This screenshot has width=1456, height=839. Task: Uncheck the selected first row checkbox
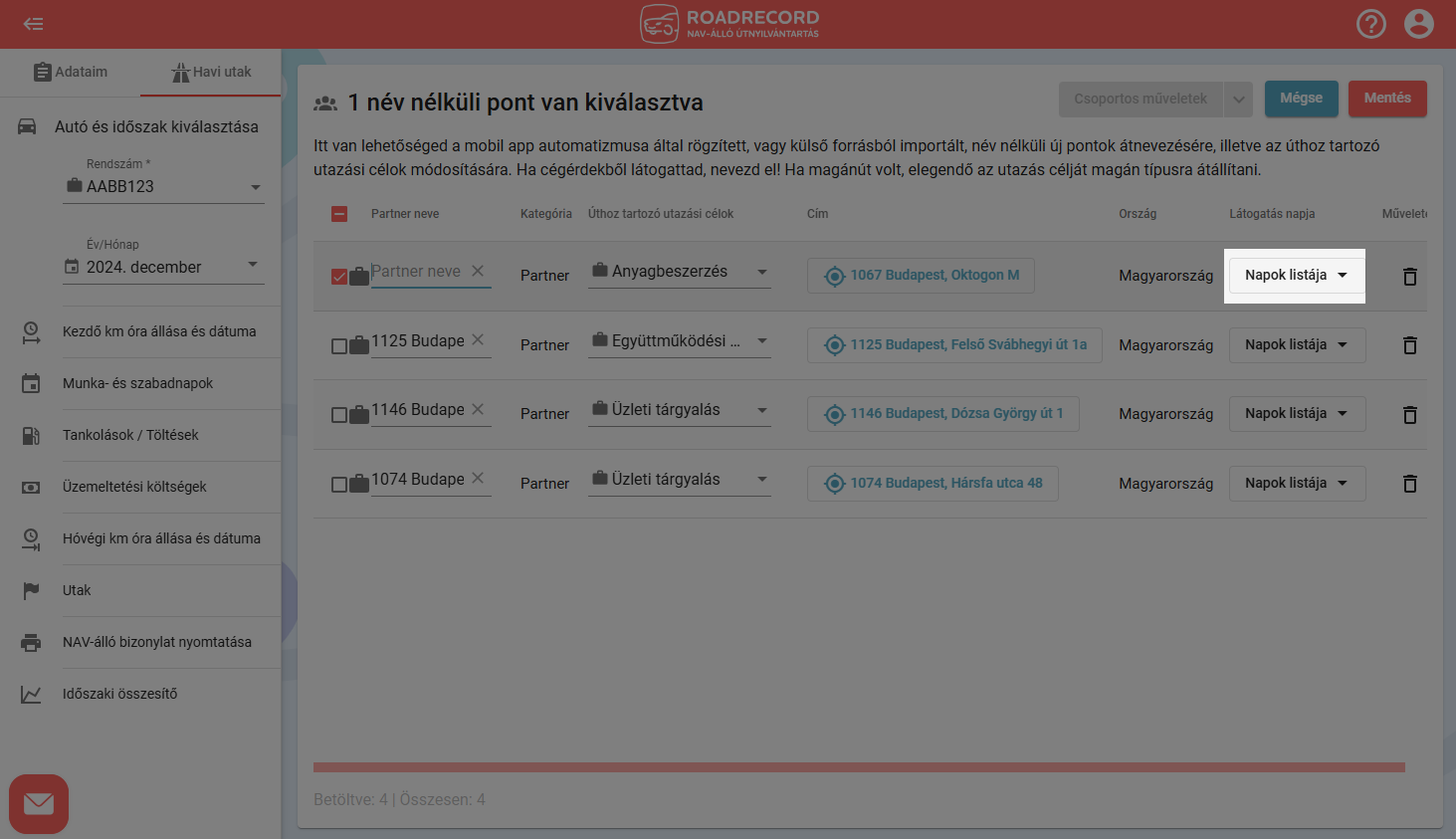(x=339, y=277)
